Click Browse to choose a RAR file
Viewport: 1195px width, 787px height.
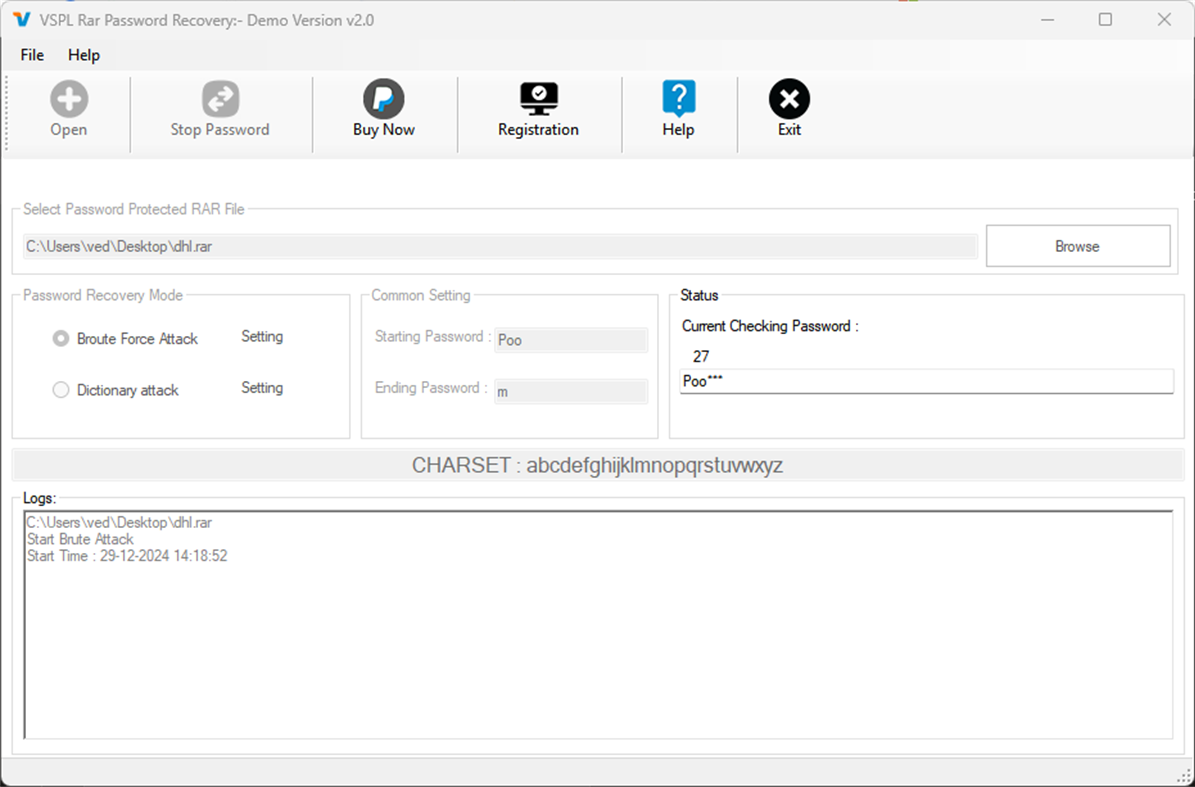point(1077,245)
